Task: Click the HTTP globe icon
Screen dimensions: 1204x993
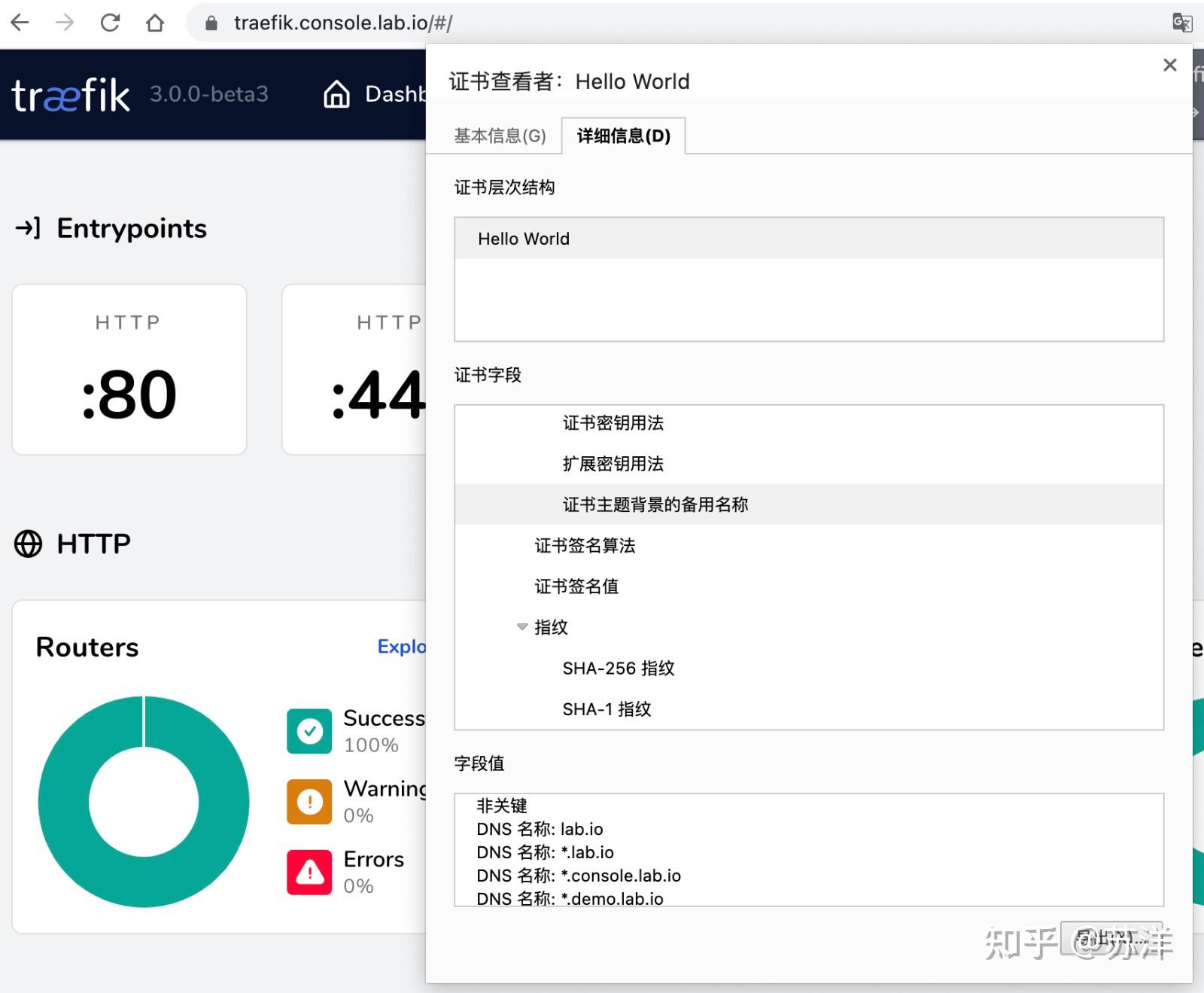Action: (28, 544)
